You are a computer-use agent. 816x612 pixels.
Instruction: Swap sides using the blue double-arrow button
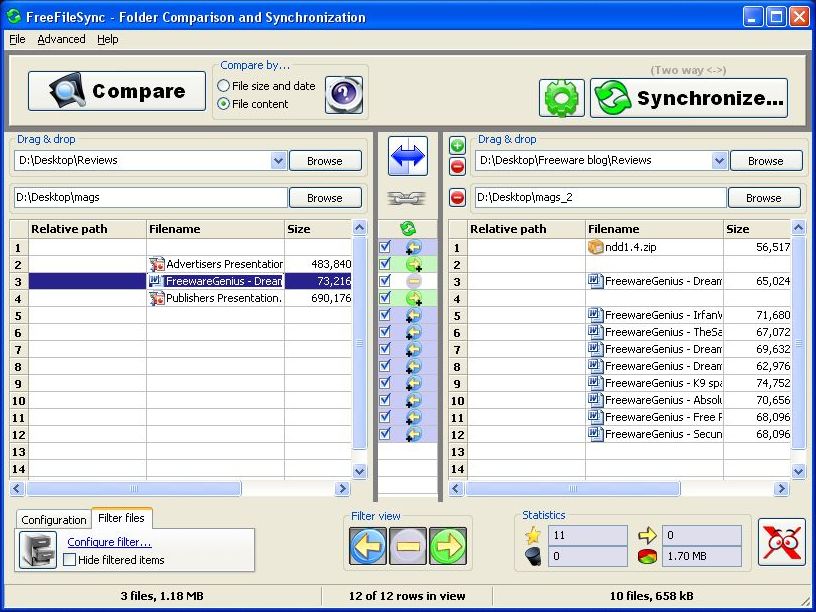407,156
